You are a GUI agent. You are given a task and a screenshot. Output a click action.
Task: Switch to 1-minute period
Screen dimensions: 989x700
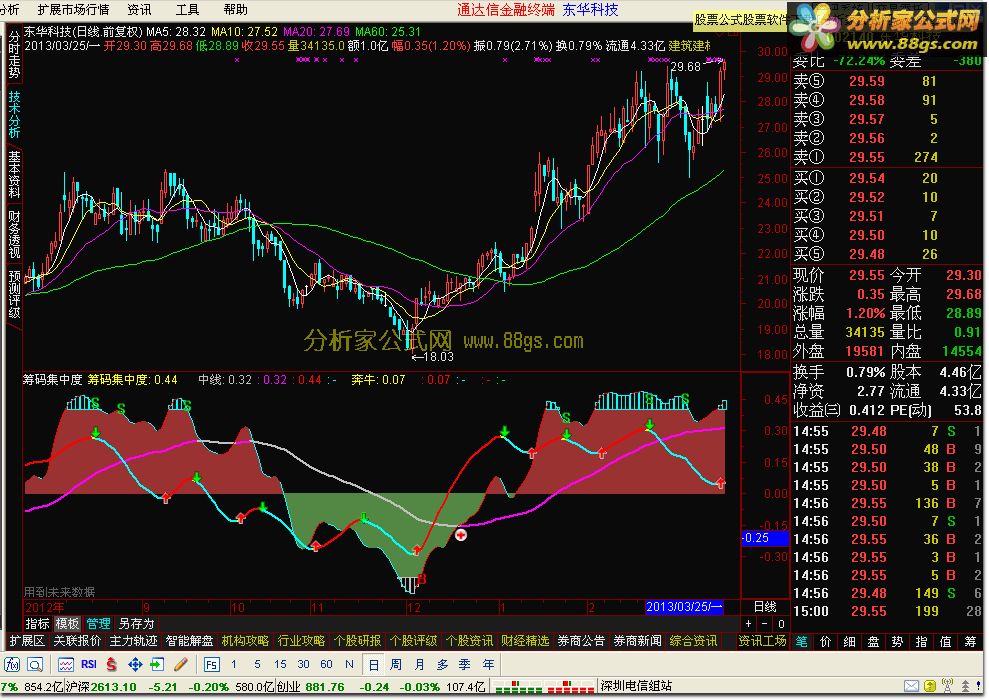click(234, 665)
